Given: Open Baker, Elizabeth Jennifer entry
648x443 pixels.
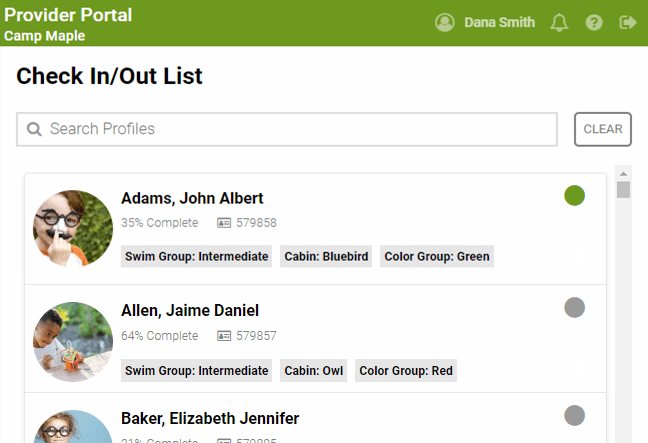Looking at the screenshot, I should coord(210,418).
